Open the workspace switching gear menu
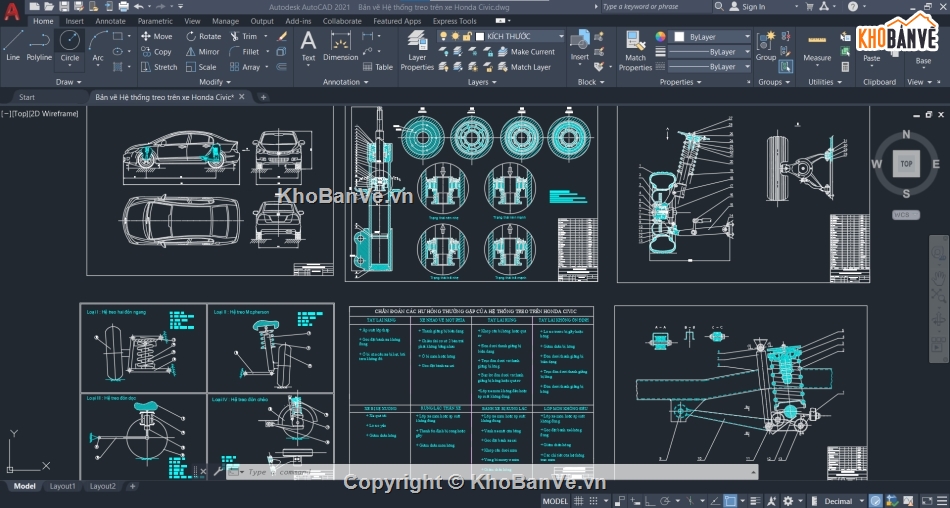The height and width of the screenshot is (508, 950). pyautogui.click(x=789, y=501)
